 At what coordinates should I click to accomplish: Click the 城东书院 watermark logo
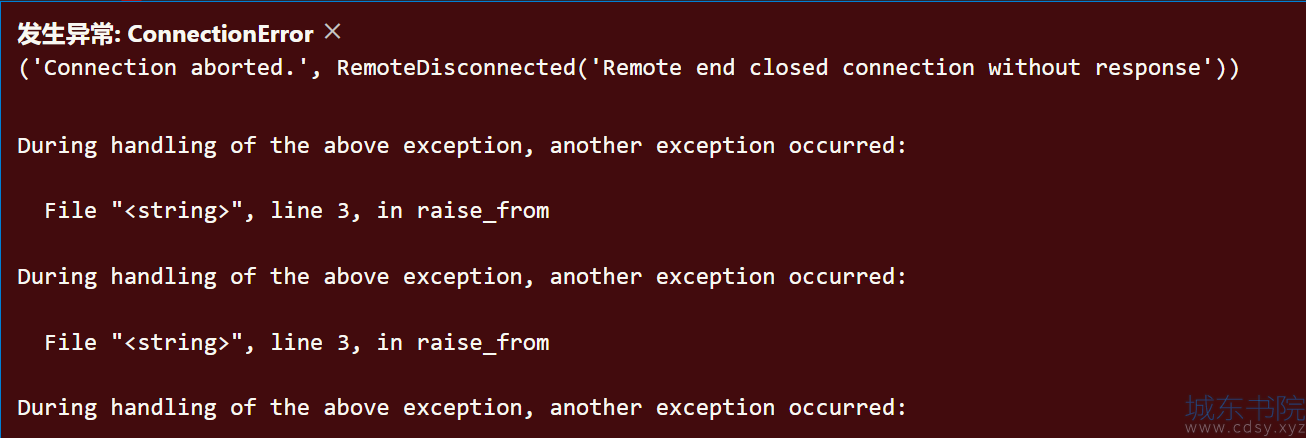(x=1245, y=406)
